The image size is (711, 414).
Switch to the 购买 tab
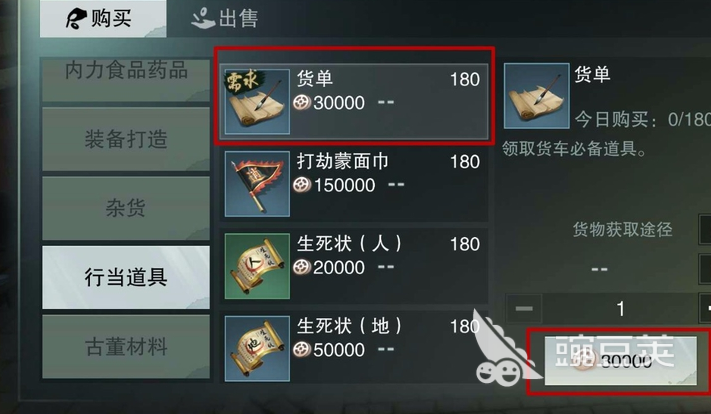(x=103, y=18)
